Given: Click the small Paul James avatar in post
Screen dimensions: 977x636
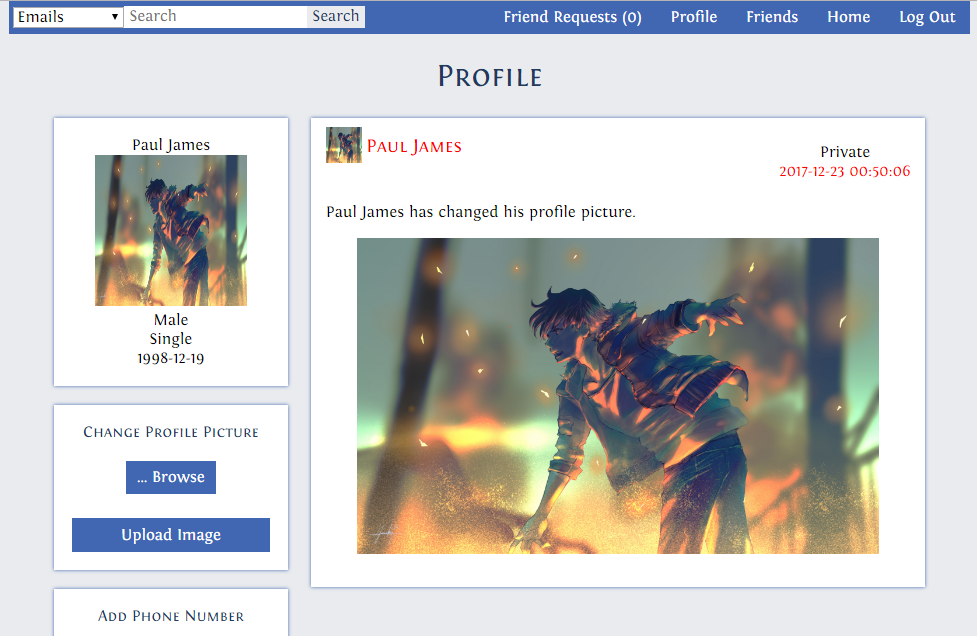Looking at the screenshot, I should pyautogui.click(x=343, y=145).
